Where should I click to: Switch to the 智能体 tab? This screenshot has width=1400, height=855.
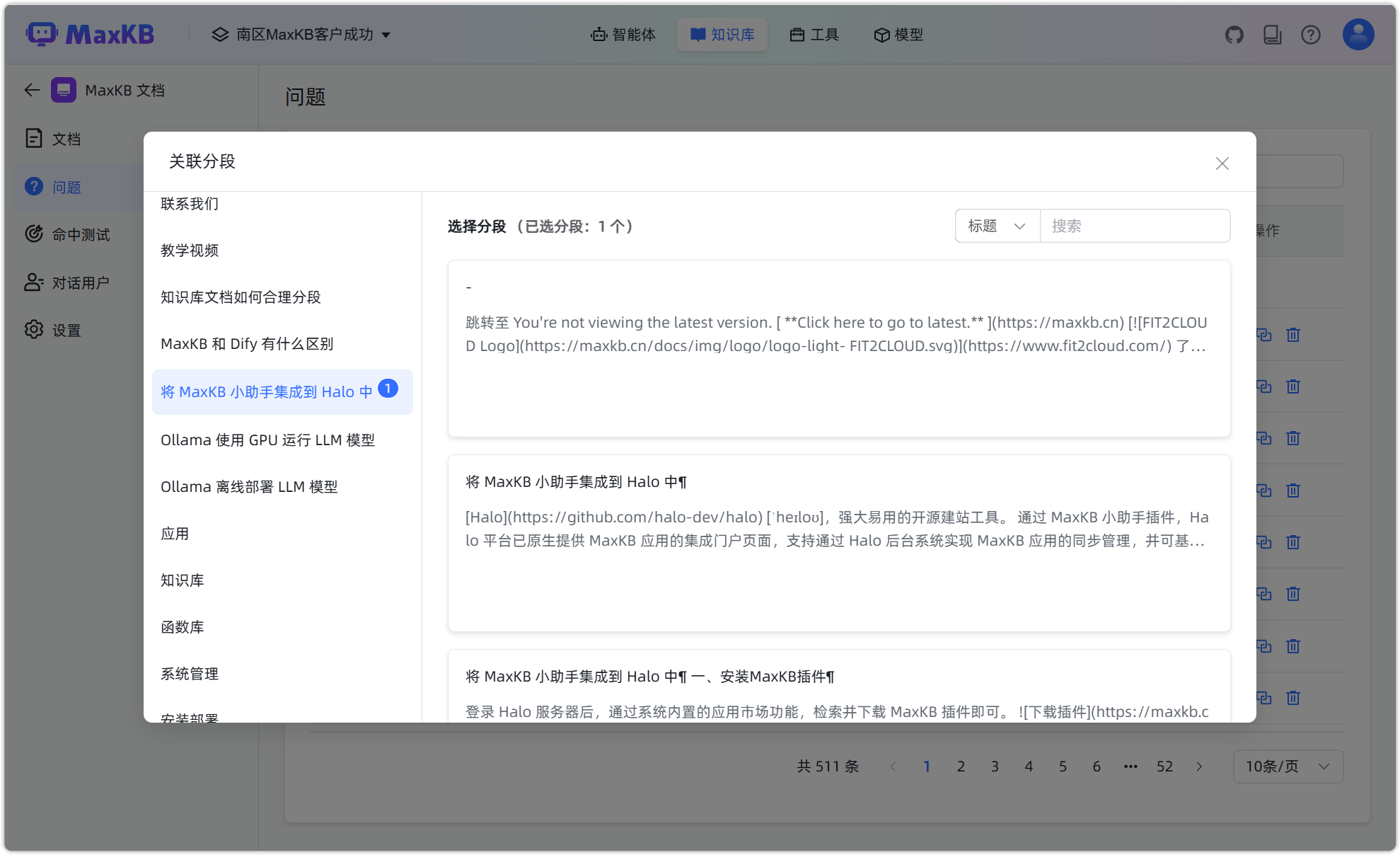point(623,34)
